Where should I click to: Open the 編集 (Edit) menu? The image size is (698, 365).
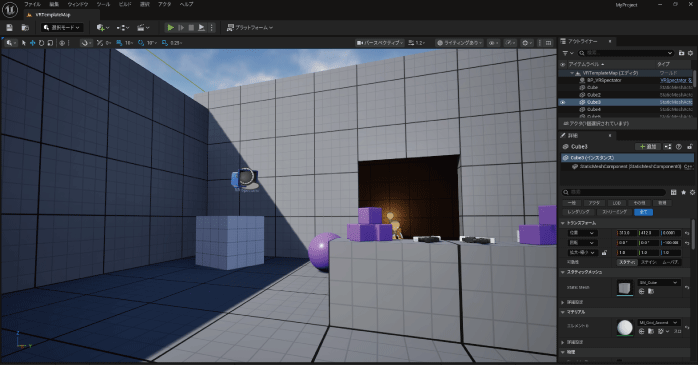tap(54, 4)
